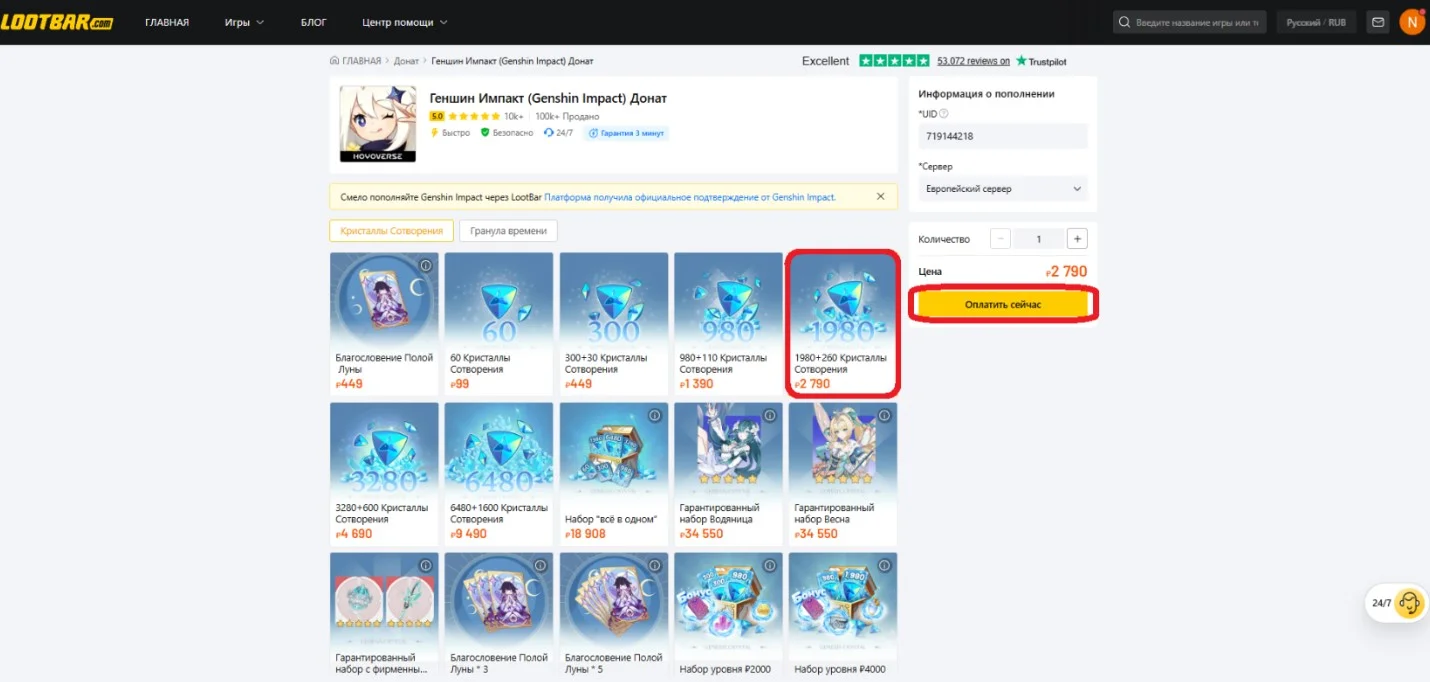
Task: Click the quantity value field
Action: pos(1039,239)
